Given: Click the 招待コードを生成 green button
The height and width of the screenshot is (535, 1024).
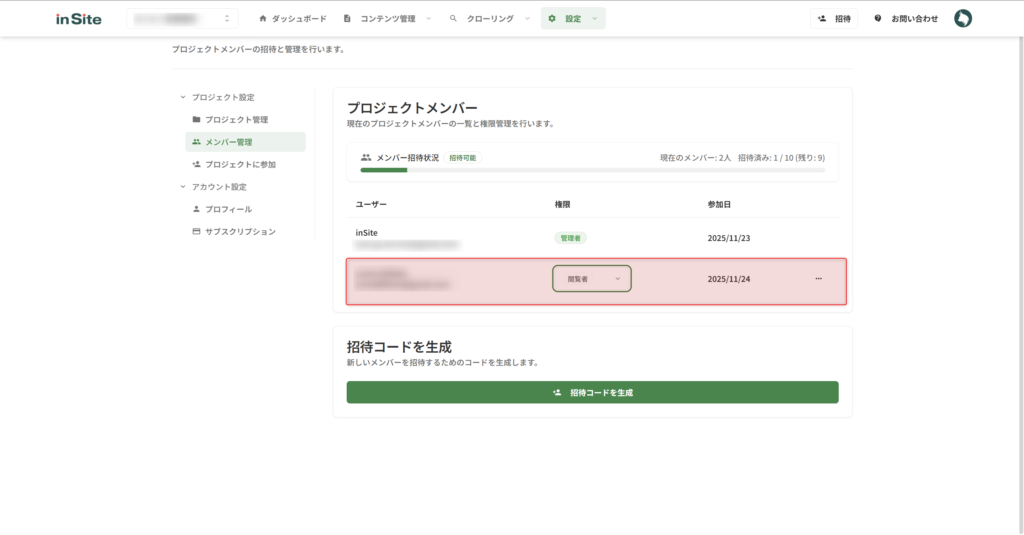Looking at the screenshot, I should pos(592,393).
